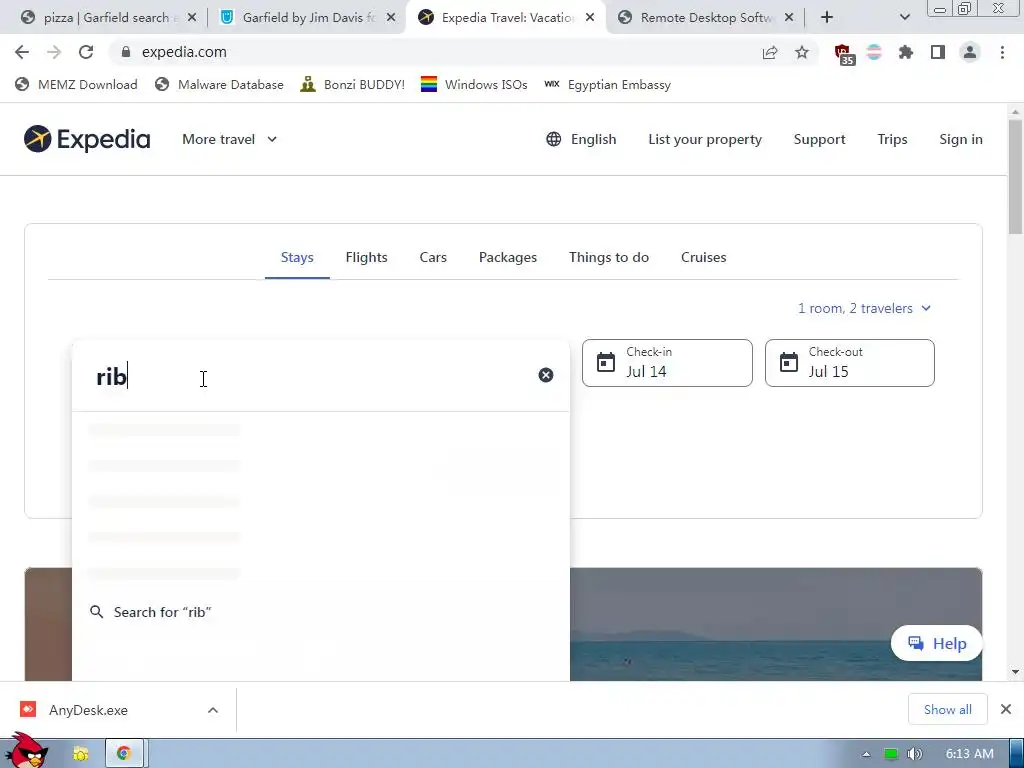Open the Bonzi BUDDY! bookmark
The image size is (1024, 768).
click(x=353, y=84)
